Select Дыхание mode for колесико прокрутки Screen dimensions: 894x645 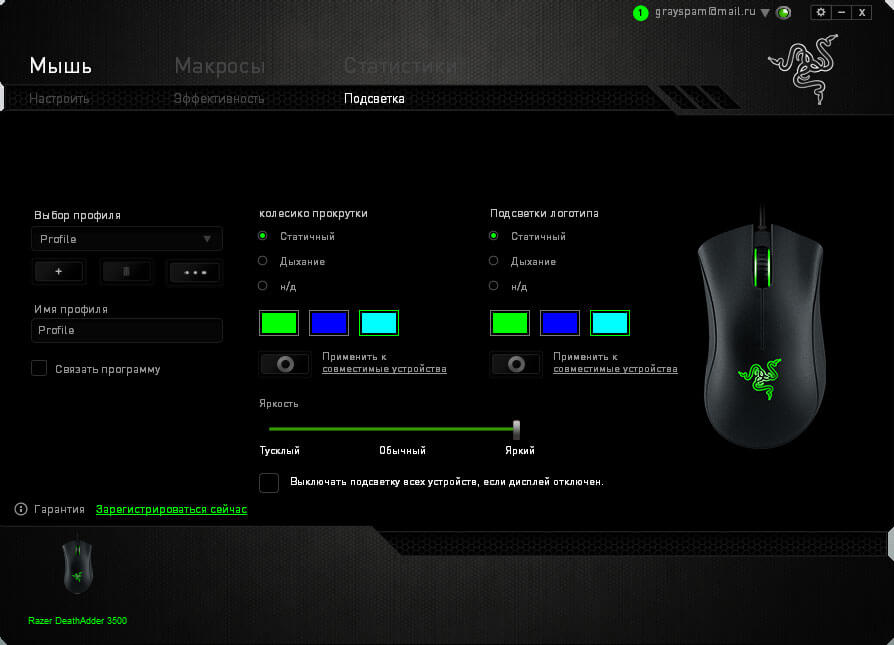pyautogui.click(x=262, y=261)
